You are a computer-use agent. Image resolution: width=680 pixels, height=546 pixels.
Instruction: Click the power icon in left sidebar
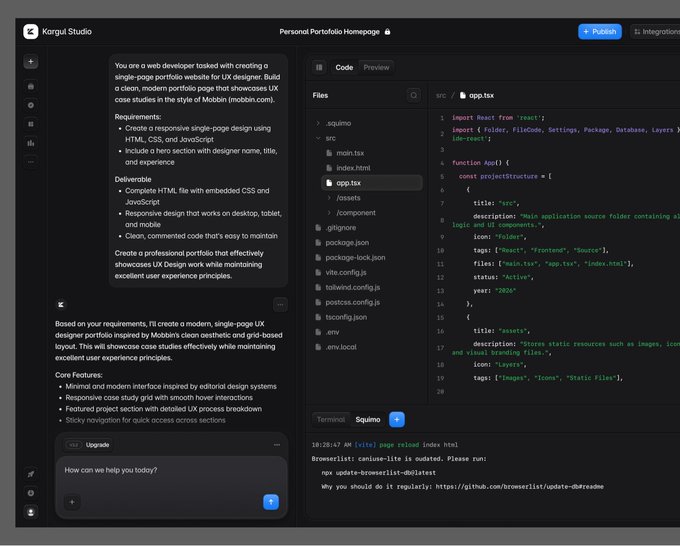[x=31, y=493]
